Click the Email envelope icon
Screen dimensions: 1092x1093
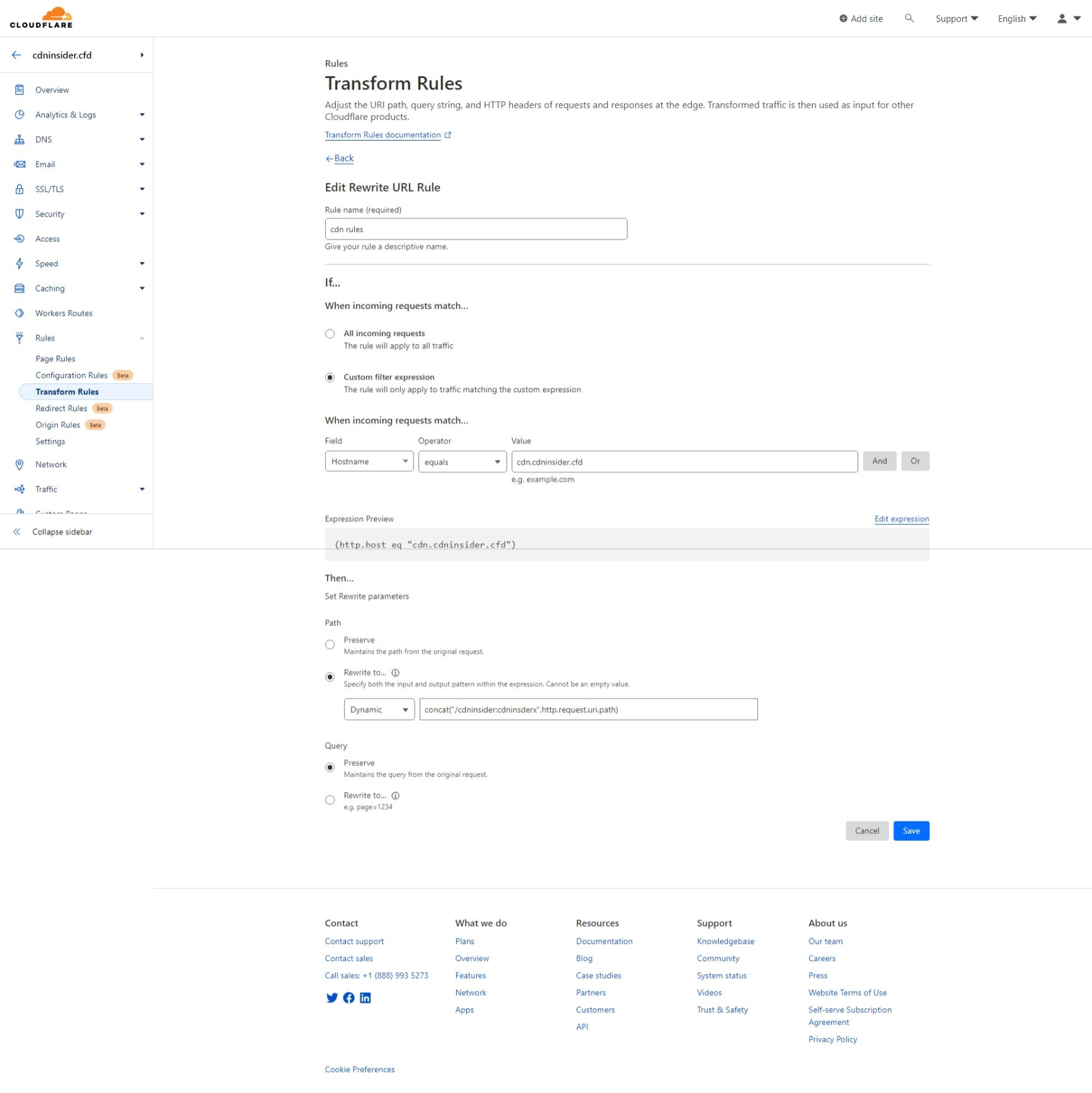20,164
